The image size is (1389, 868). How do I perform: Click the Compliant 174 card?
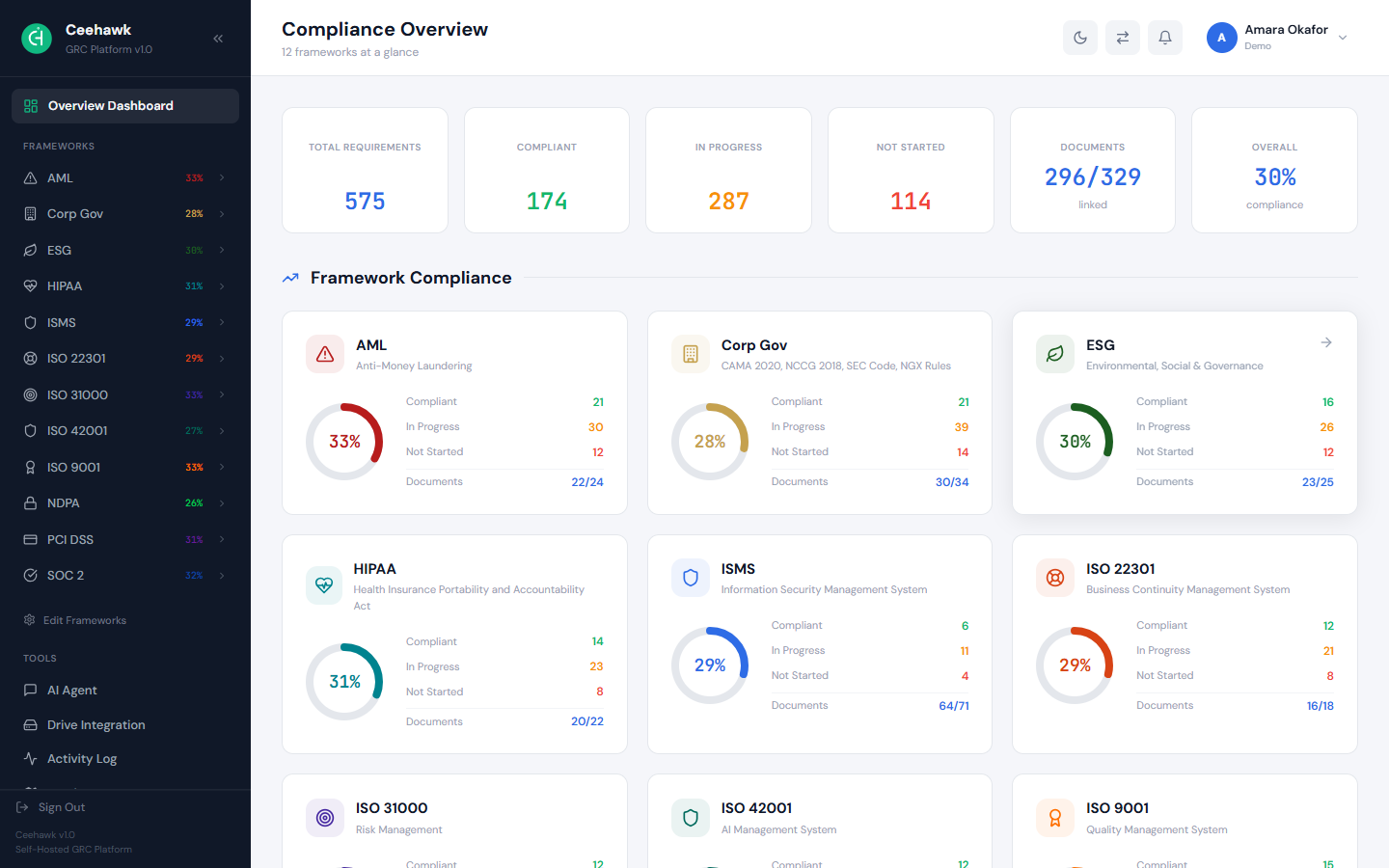pyautogui.click(x=547, y=170)
